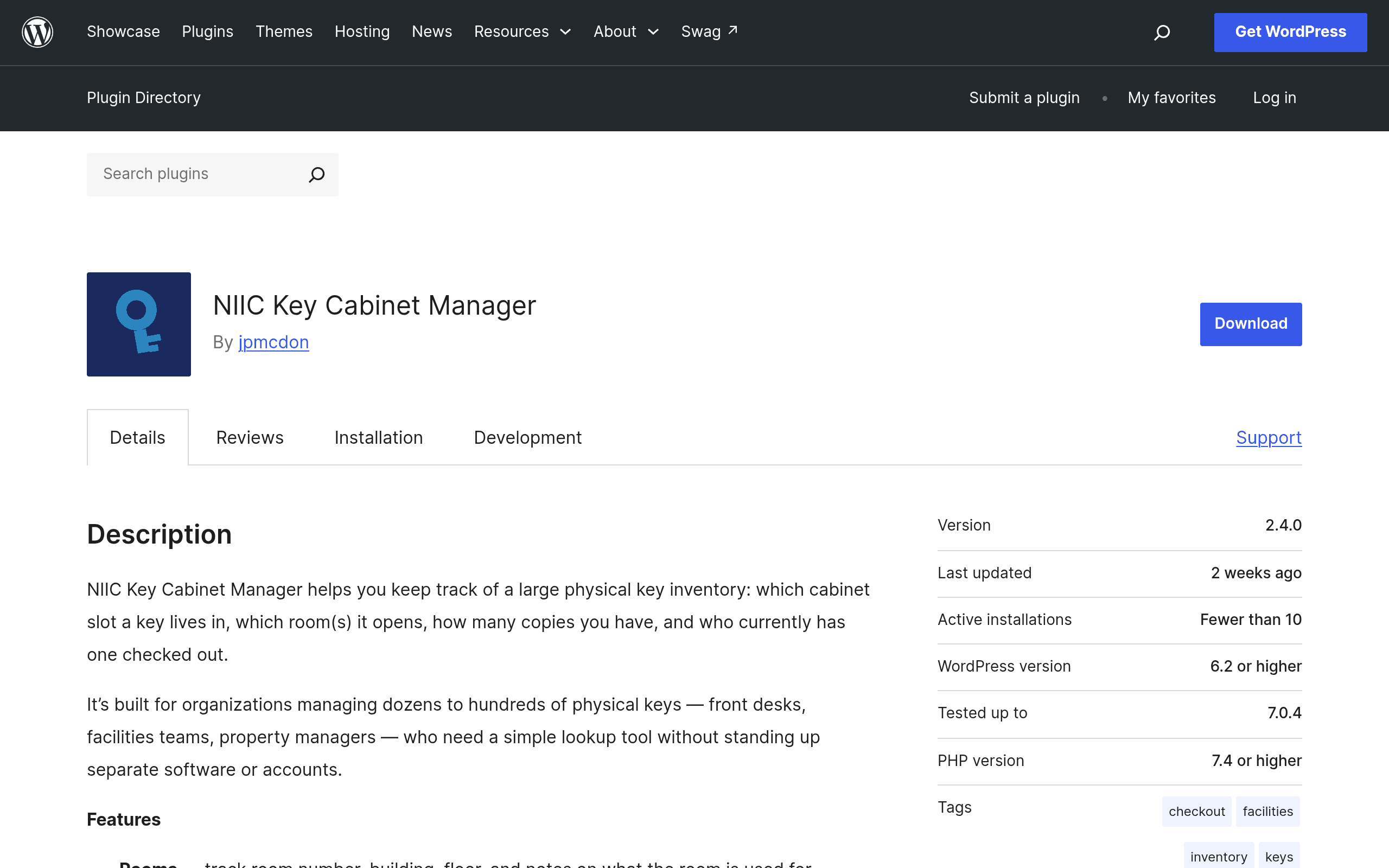
Task: Open the Support link
Action: pyautogui.click(x=1269, y=437)
